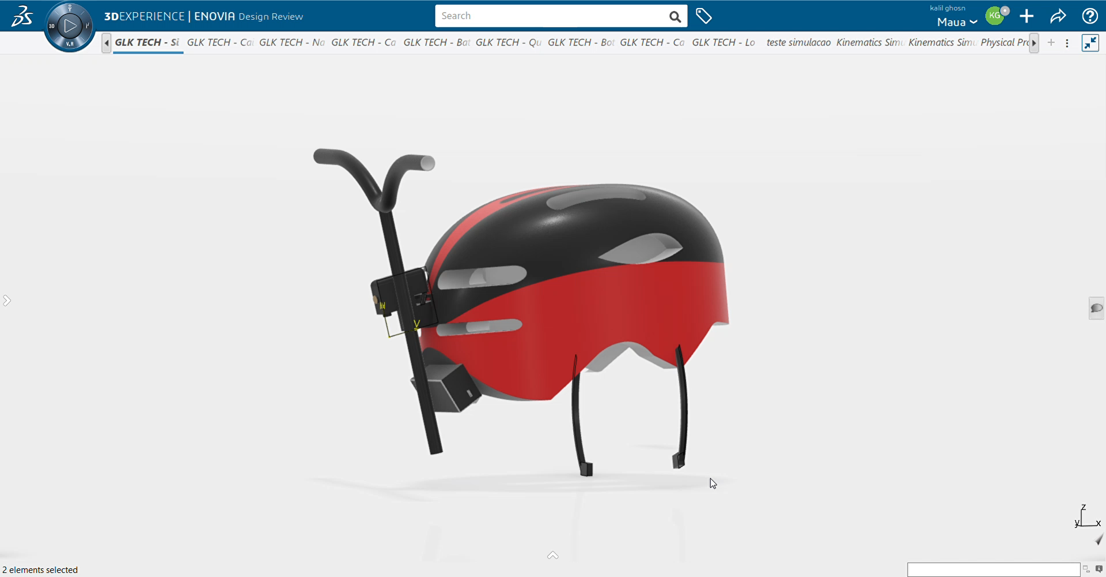Click the collapse/fullscreen arrows icon
This screenshot has width=1106, height=577.
pos(1090,43)
